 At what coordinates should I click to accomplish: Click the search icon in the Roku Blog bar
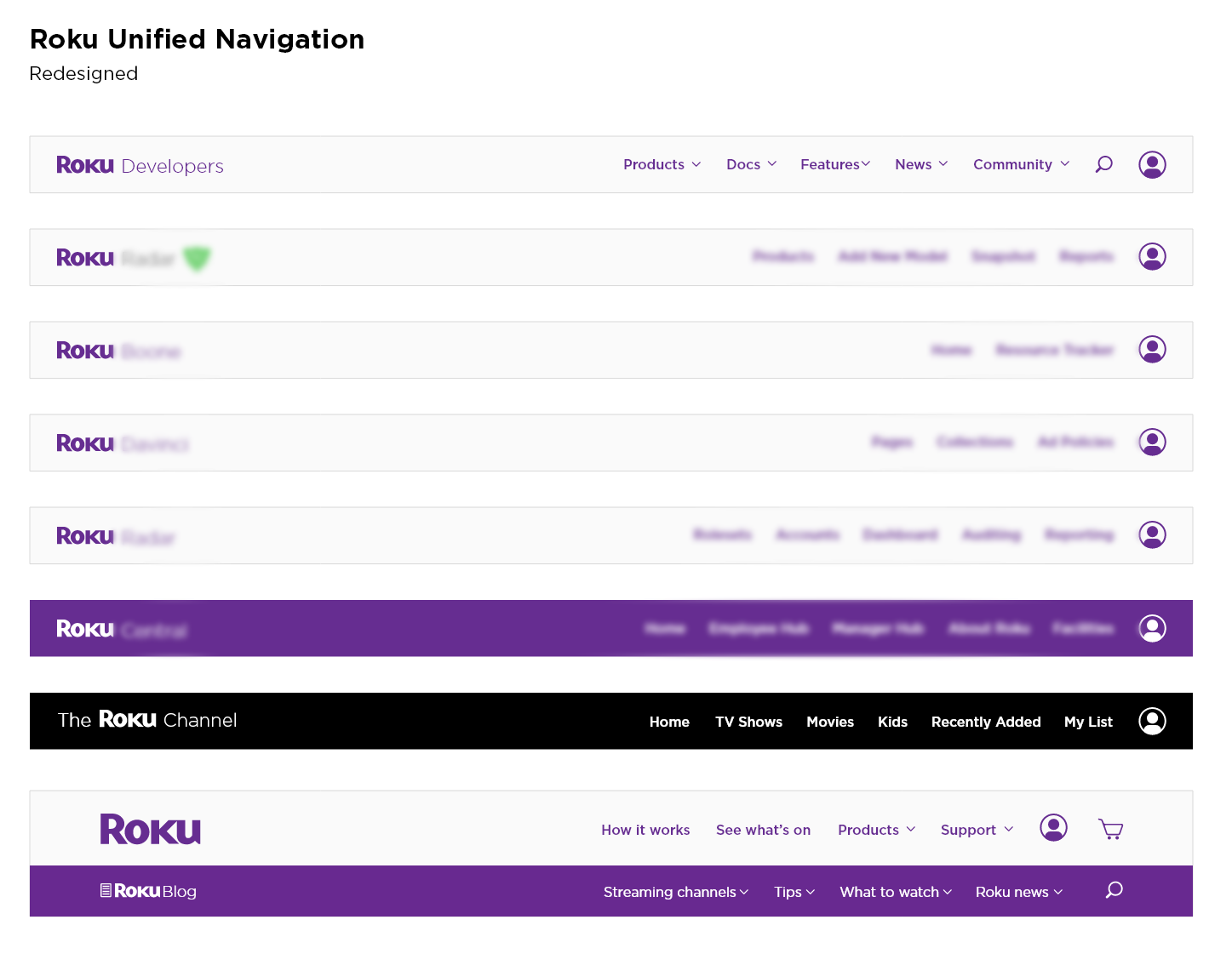[x=1114, y=890]
